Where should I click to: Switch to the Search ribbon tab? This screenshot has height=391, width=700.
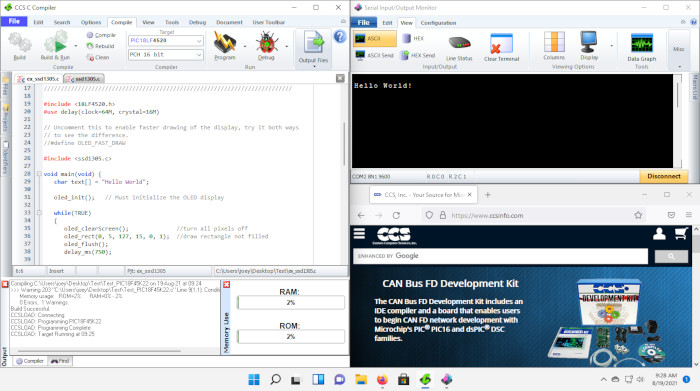point(62,22)
